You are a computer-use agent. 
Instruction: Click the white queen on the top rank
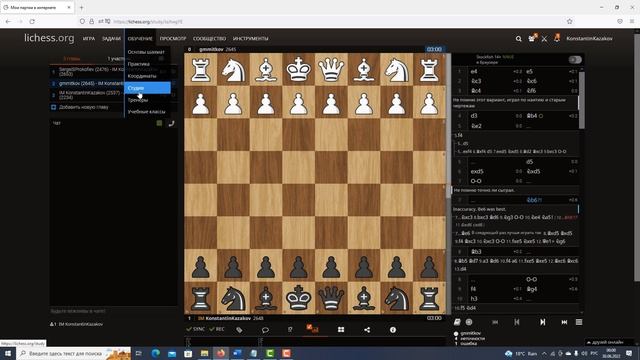[331, 69]
